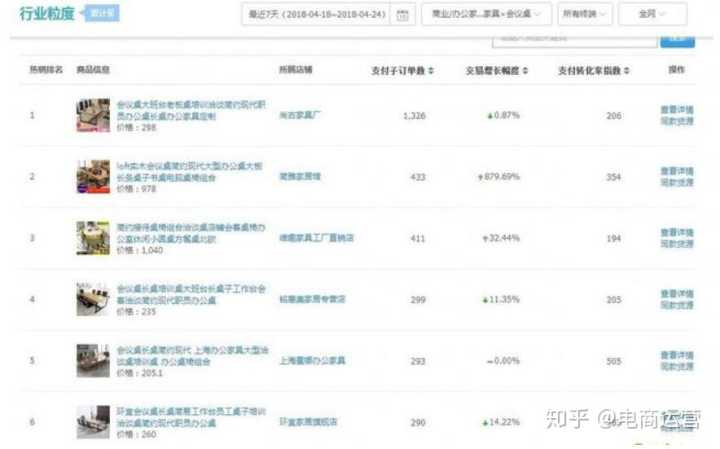Image resolution: width=720 pixels, height=449 pixels.
Task: Select the order count 290 cell
Action: click(x=418, y=422)
